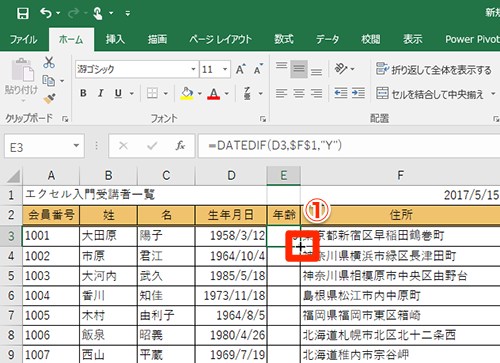Open the 游ゴシック font name dropdown

pyautogui.click(x=193, y=69)
